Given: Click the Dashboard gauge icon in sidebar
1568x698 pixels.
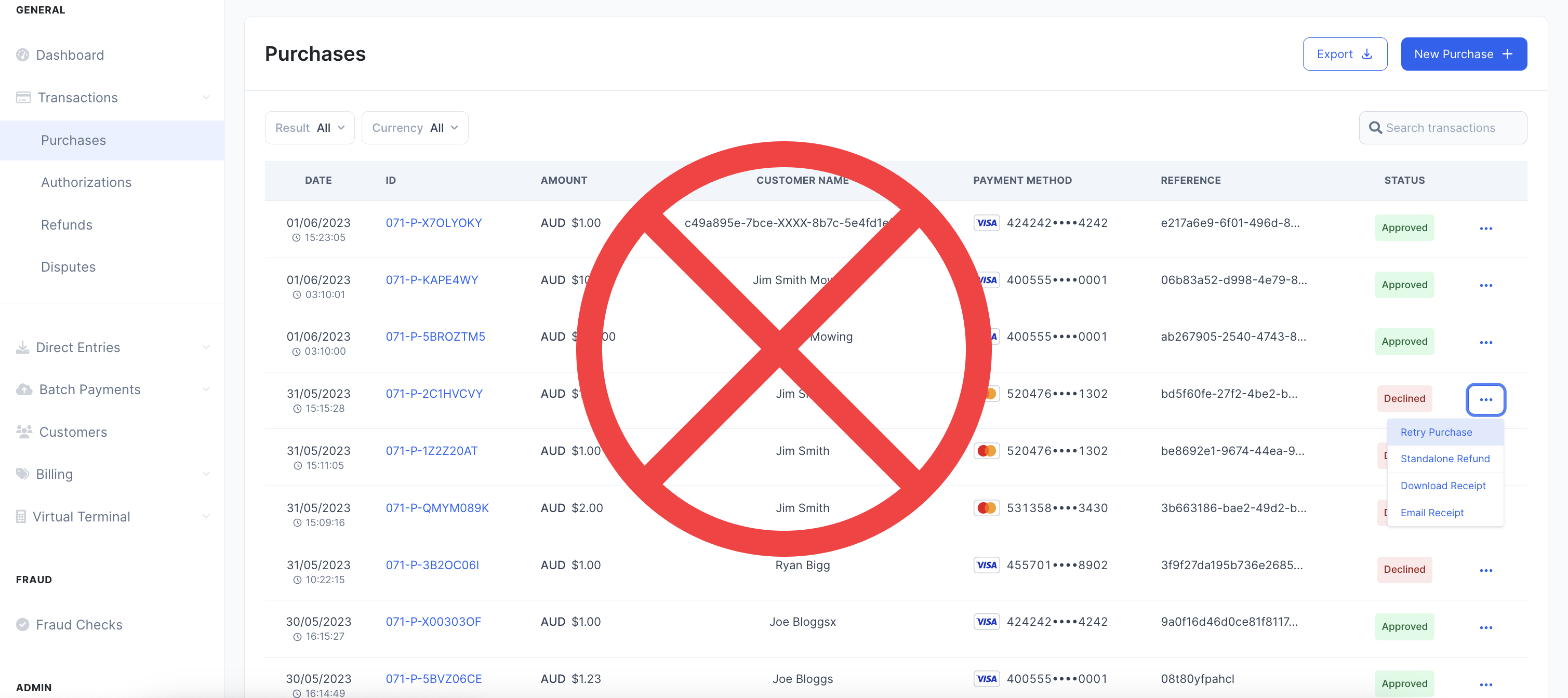Looking at the screenshot, I should click(x=22, y=55).
